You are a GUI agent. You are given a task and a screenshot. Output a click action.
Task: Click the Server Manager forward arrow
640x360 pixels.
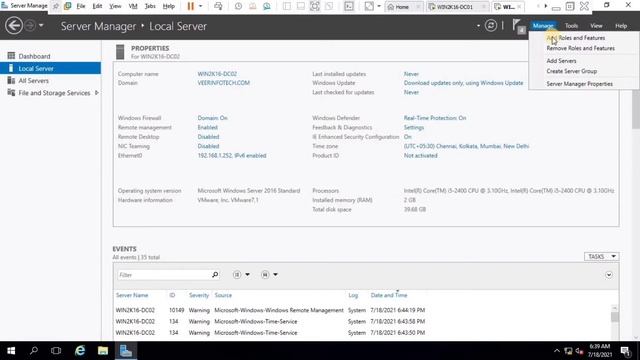tap(30, 26)
